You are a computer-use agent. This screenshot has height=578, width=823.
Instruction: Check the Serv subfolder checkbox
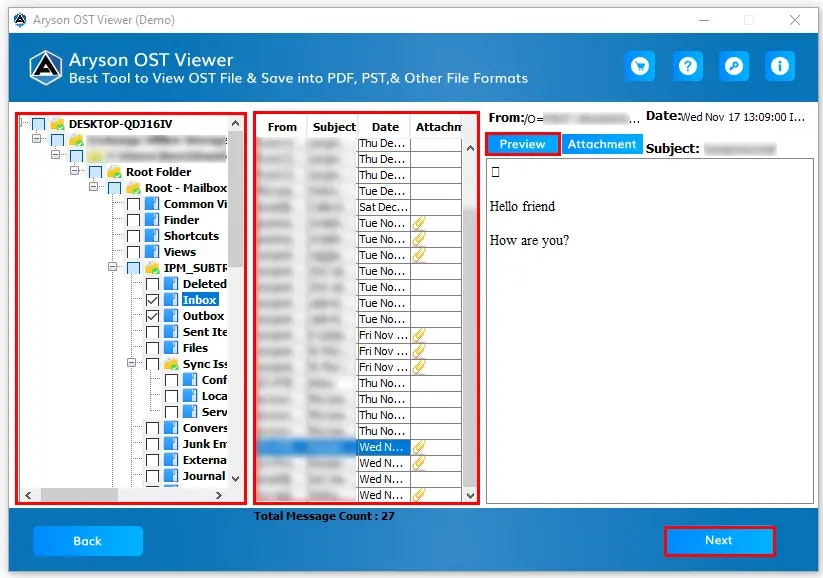click(172, 412)
